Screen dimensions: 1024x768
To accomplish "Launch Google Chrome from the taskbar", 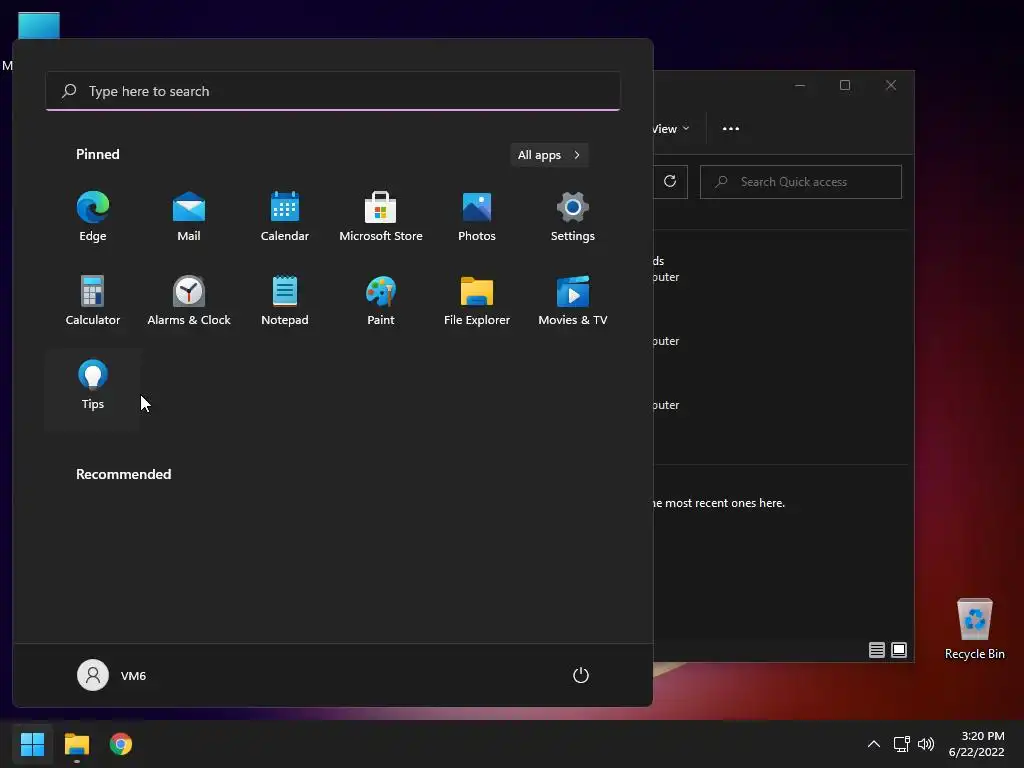I will [x=121, y=744].
